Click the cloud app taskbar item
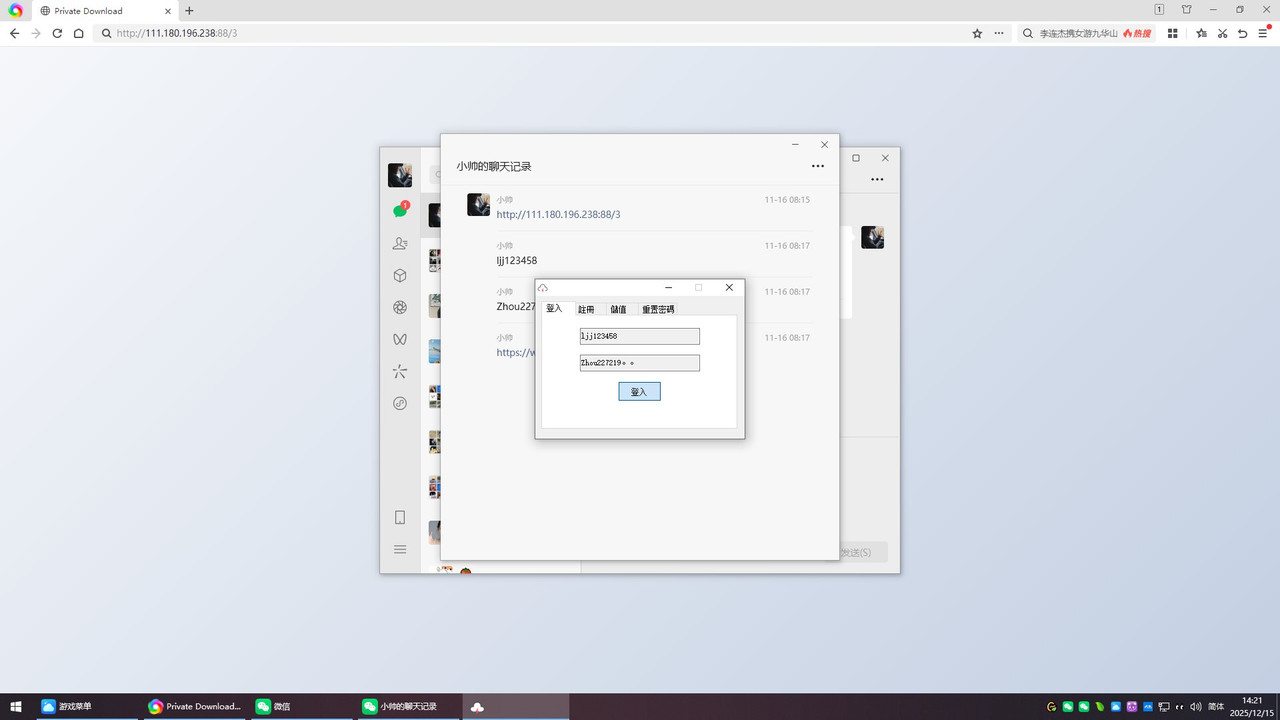The width and height of the screenshot is (1280, 720). click(x=516, y=706)
